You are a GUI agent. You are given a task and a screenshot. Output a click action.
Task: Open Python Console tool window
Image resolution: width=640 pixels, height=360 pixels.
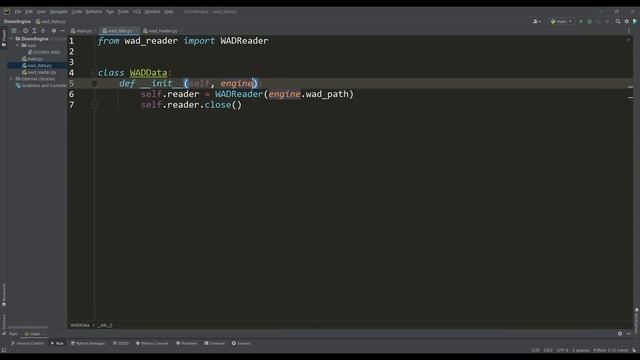[152, 344]
